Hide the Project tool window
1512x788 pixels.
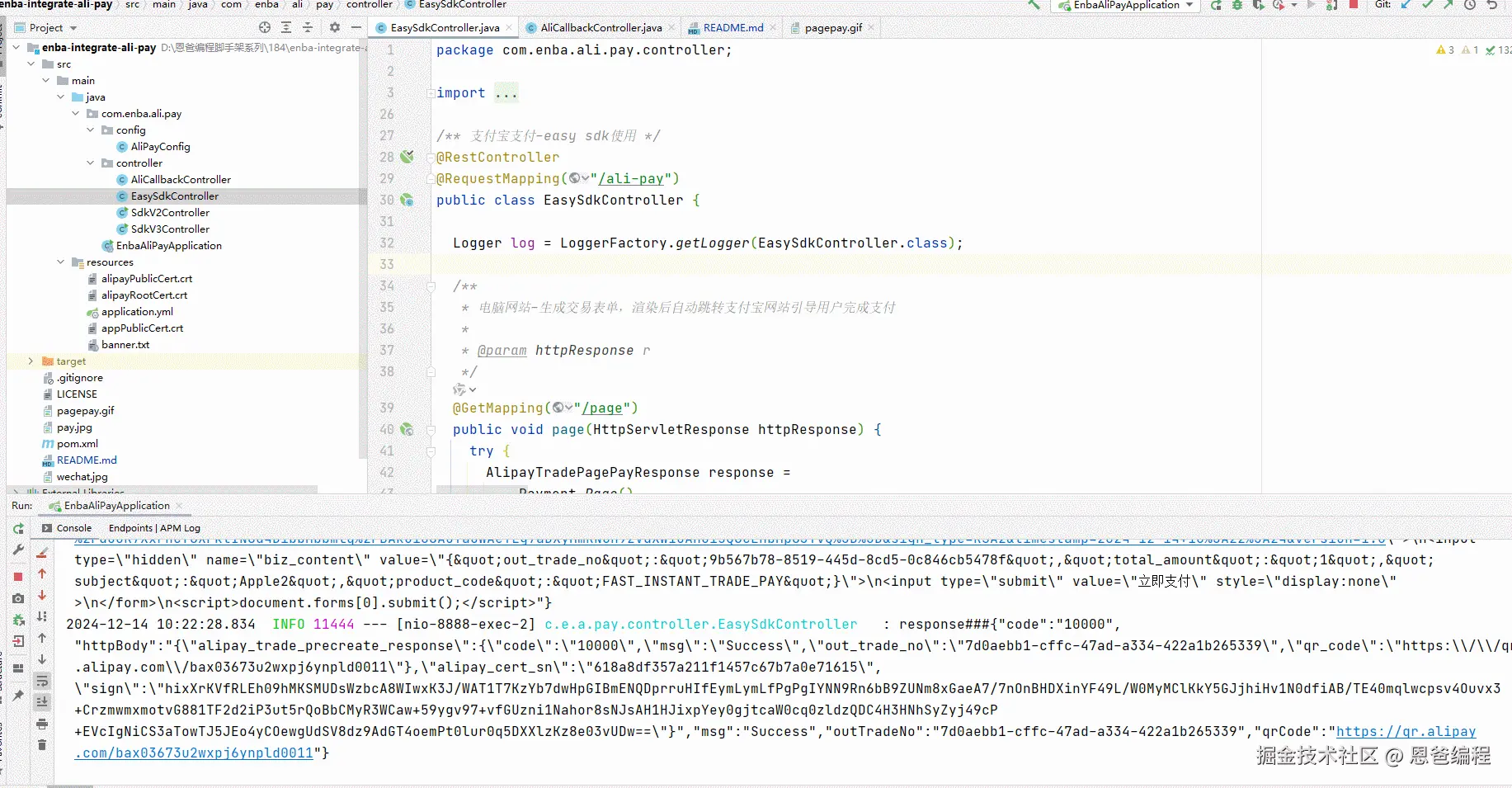click(356, 27)
